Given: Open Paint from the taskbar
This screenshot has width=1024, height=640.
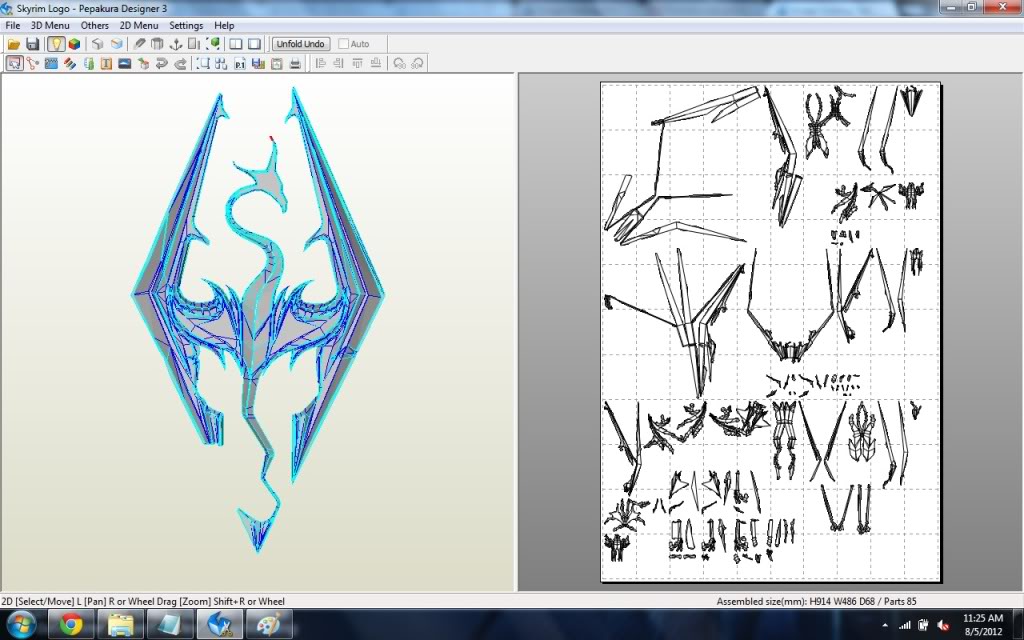Looking at the screenshot, I should click(x=270, y=625).
